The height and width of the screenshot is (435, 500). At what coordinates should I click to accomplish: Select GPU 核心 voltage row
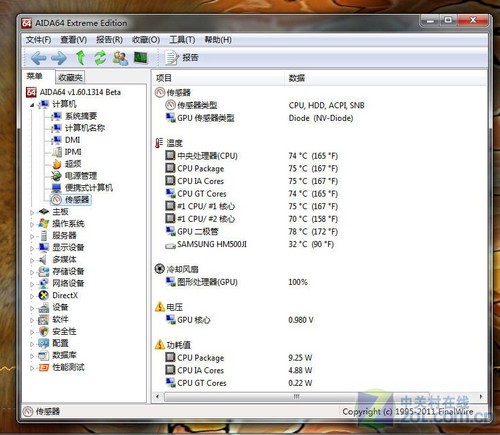pos(240,320)
